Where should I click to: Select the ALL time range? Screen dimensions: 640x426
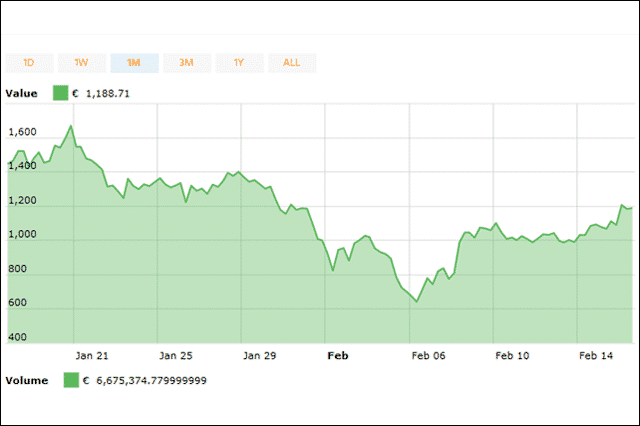coord(292,63)
